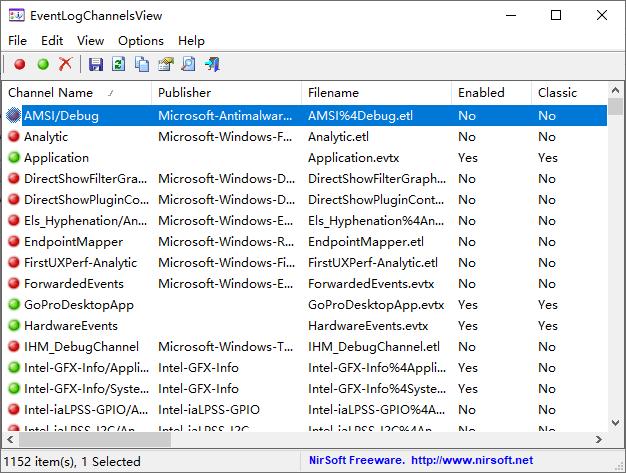Click the vertical scrollbar down arrow
This screenshot has width=626, height=473.
[615, 422]
